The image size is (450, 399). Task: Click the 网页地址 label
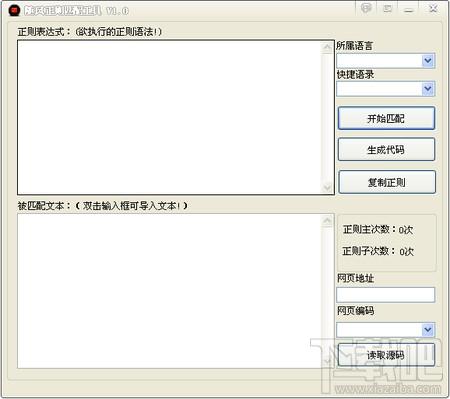pos(355,278)
